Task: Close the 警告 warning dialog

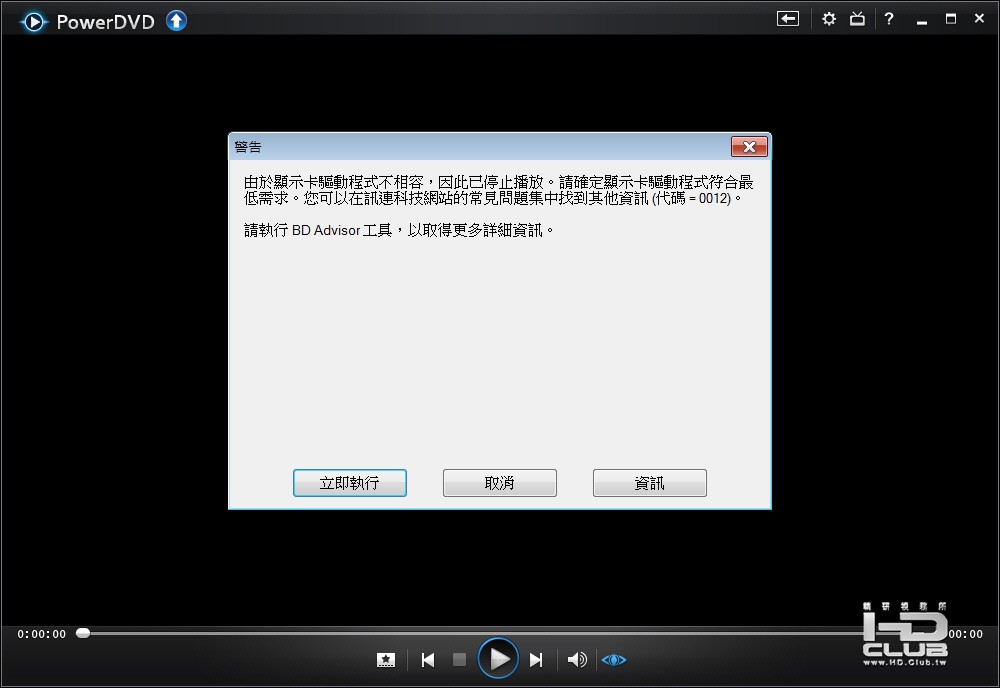Action: pos(749,147)
